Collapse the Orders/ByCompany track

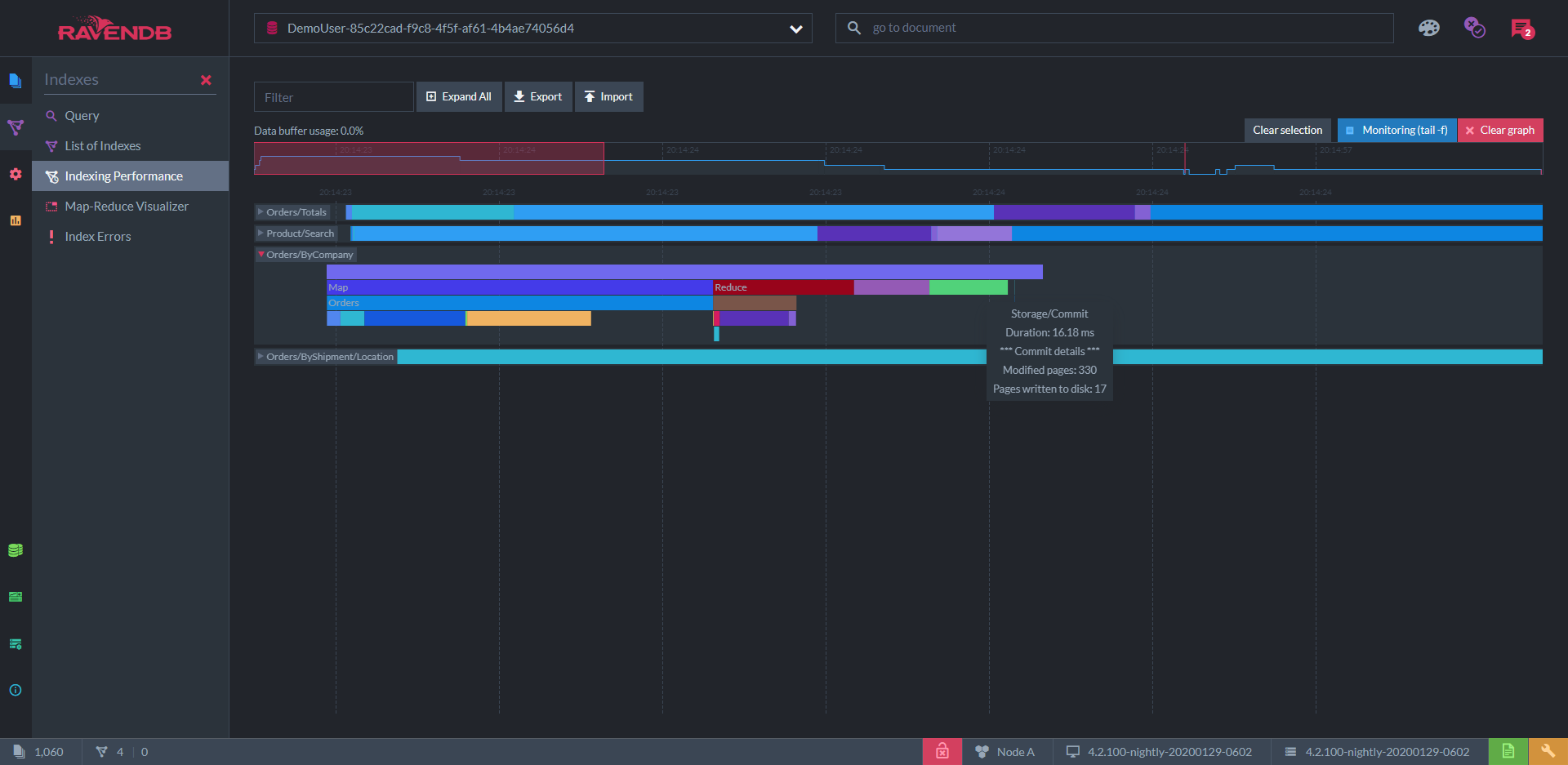[261, 255]
